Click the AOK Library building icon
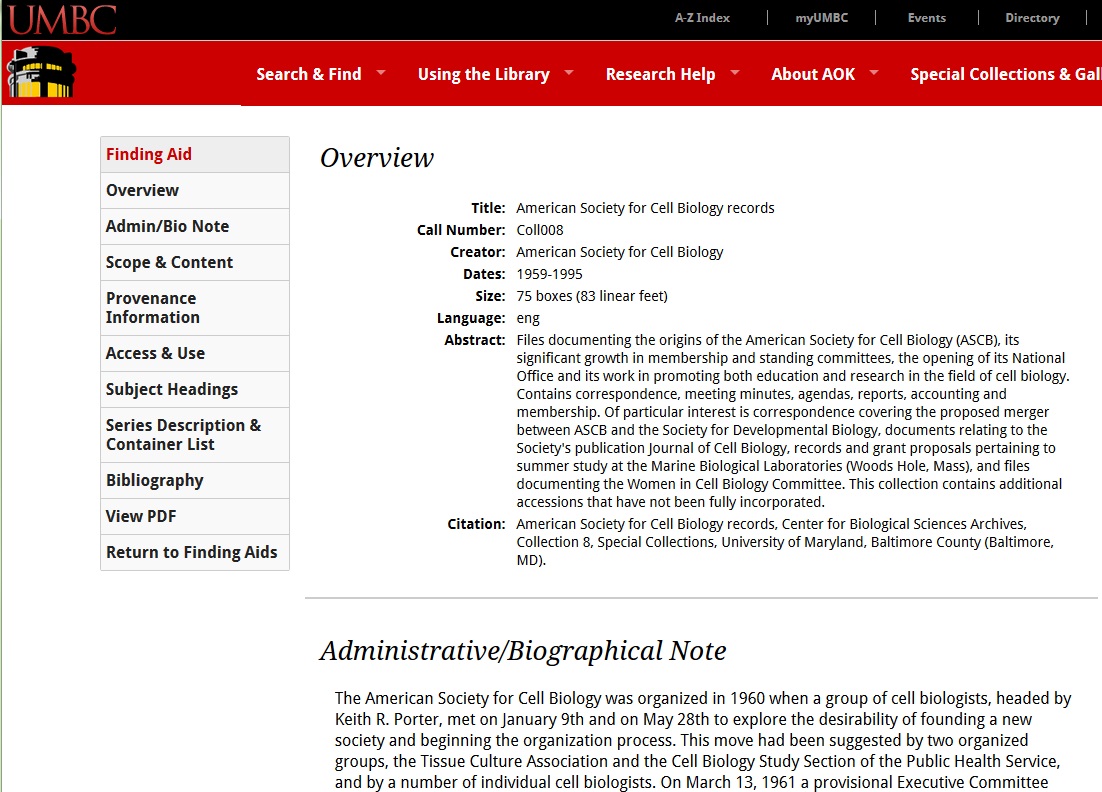1102x792 pixels. [x=41, y=72]
